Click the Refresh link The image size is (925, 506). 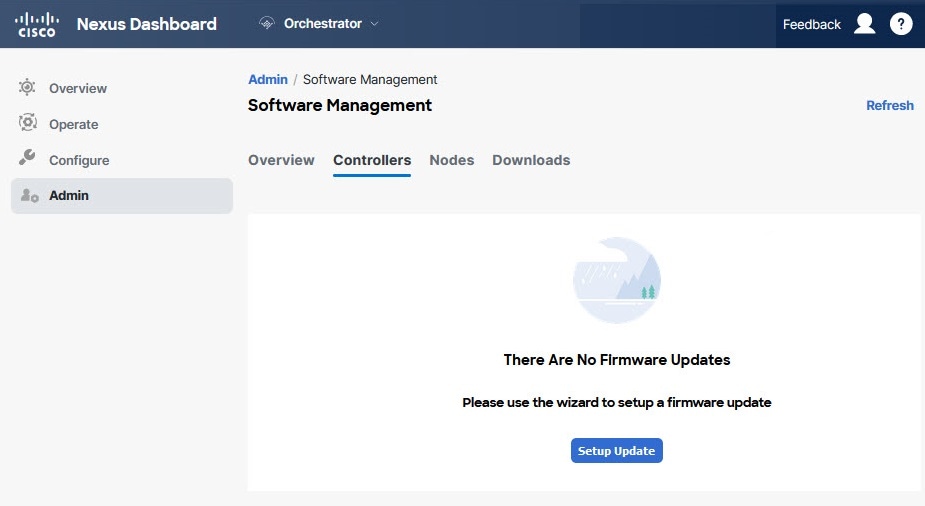890,106
